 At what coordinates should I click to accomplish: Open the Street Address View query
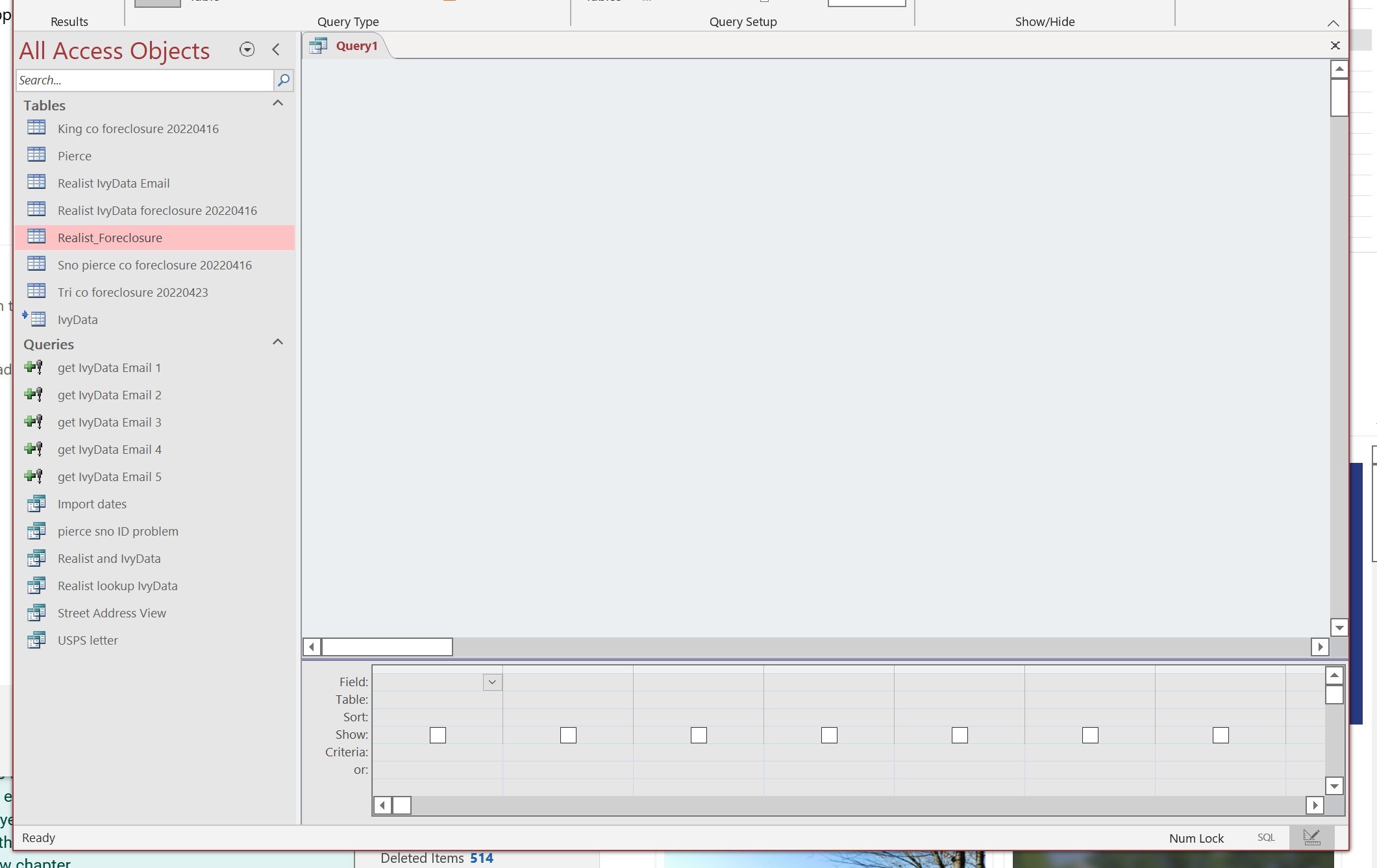coord(112,613)
